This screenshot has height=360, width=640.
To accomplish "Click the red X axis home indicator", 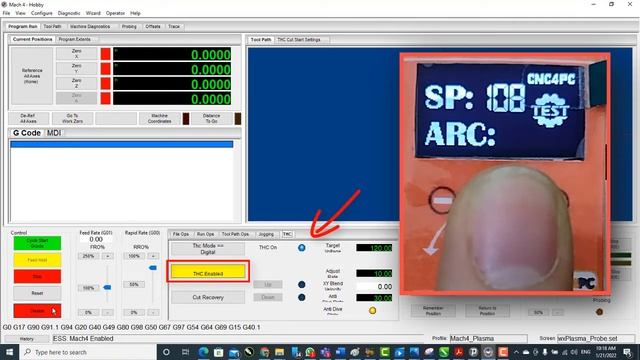I will (106, 54).
